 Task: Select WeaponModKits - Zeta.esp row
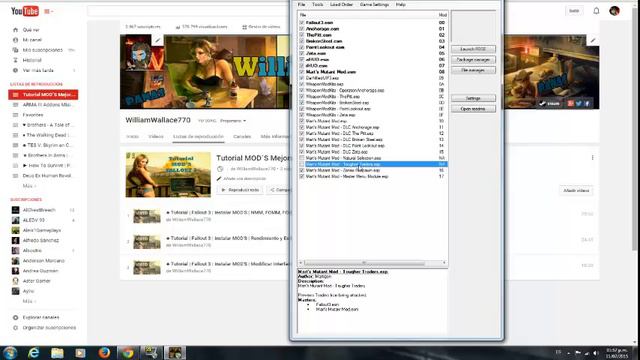[x=373, y=115]
